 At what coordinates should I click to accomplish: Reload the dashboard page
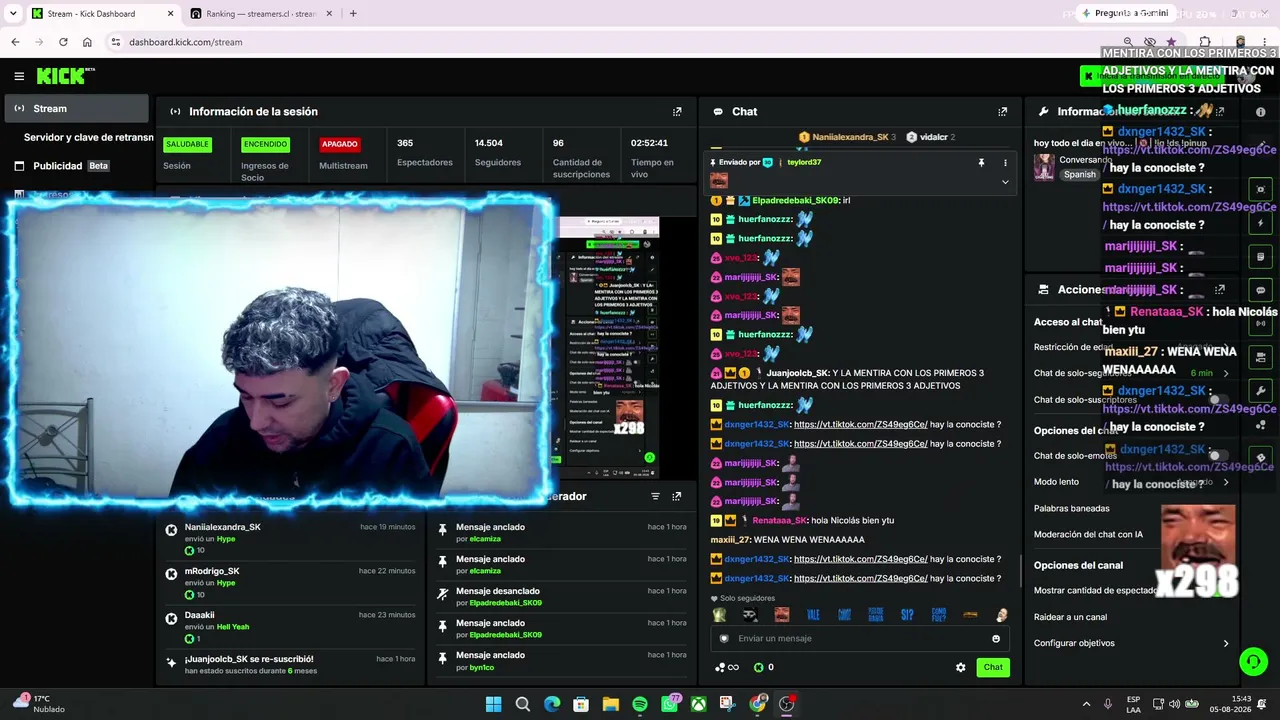[x=63, y=42]
